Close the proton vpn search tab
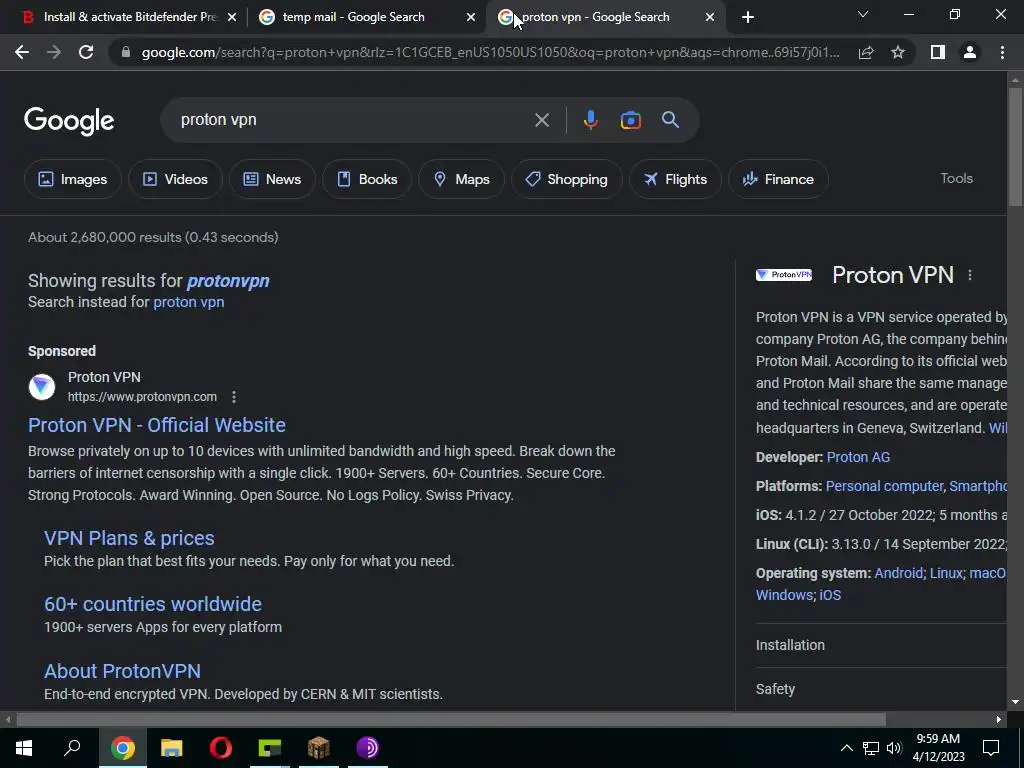The height and width of the screenshot is (768, 1024). tap(710, 17)
